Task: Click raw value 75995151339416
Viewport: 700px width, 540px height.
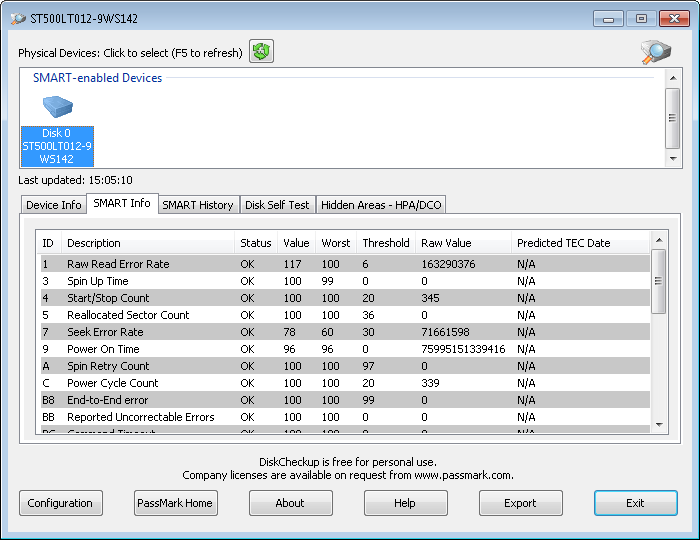Action: tap(463, 349)
